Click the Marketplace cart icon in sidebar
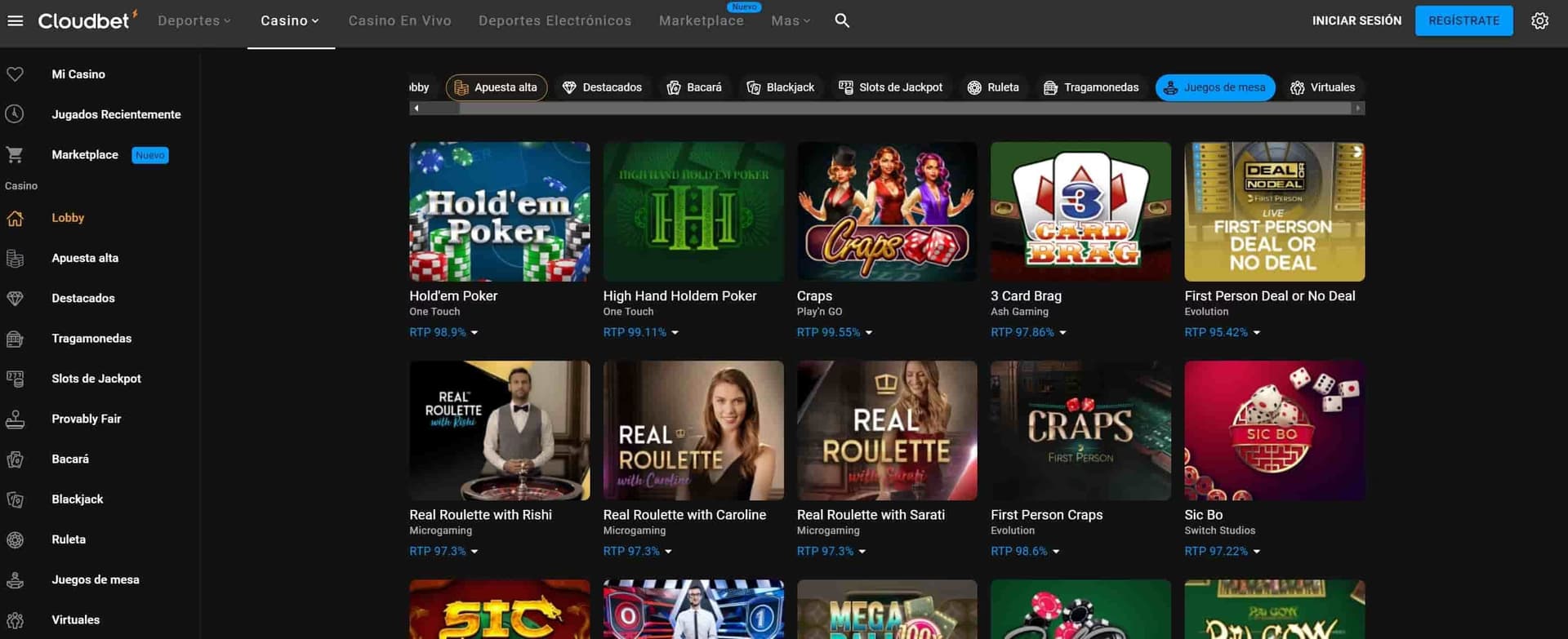 pyautogui.click(x=15, y=154)
